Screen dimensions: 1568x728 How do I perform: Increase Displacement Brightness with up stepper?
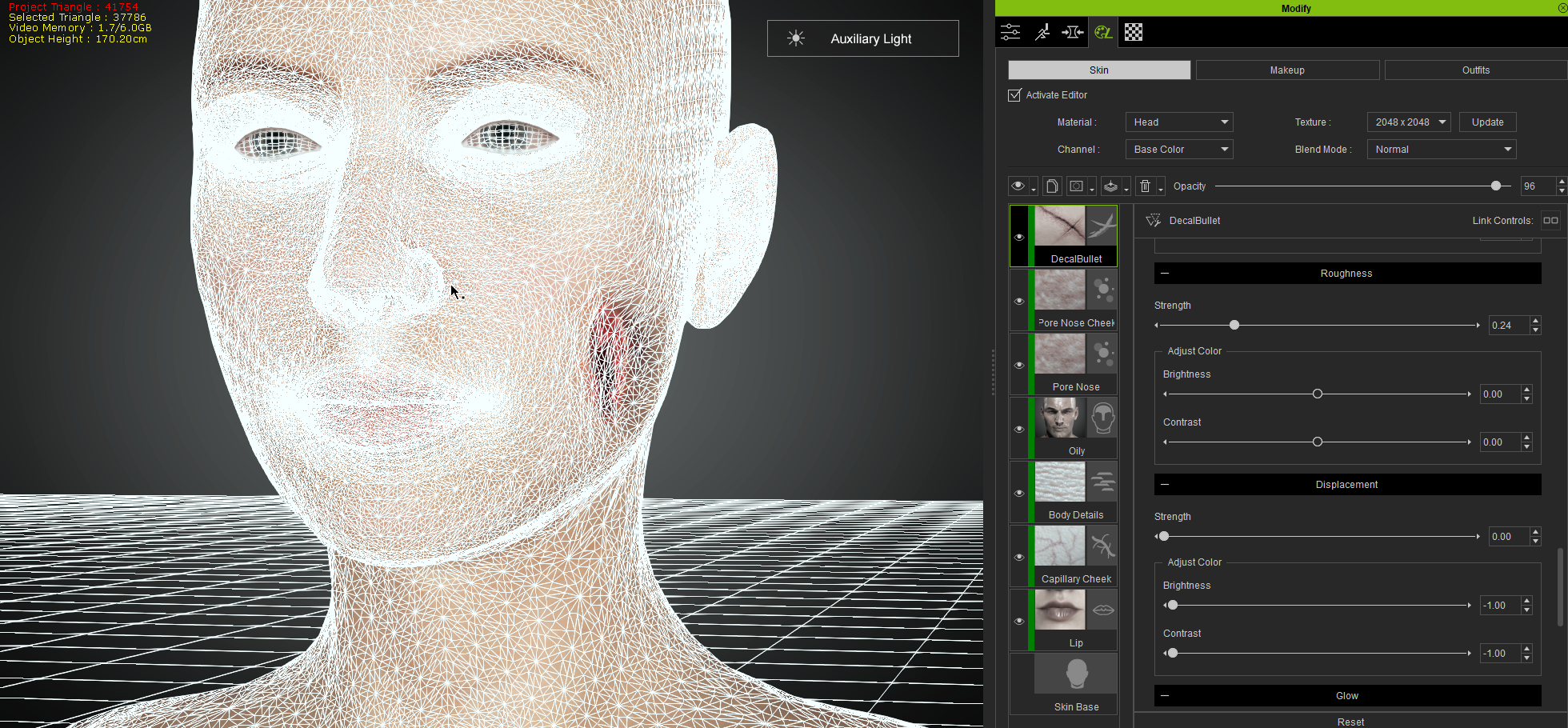(x=1527, y=601)
